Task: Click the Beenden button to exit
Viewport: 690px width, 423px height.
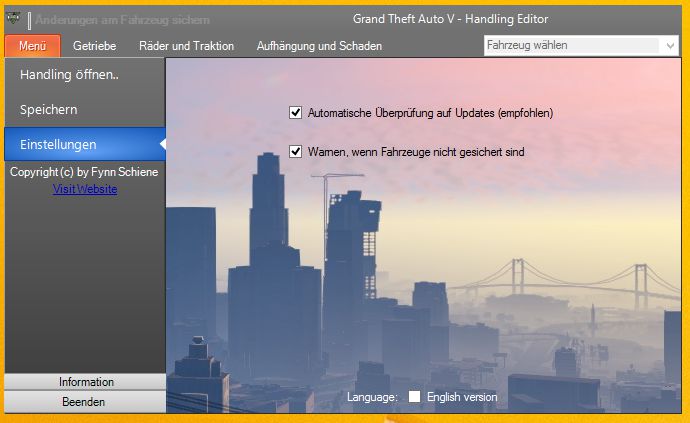Action: pos(85,401)
